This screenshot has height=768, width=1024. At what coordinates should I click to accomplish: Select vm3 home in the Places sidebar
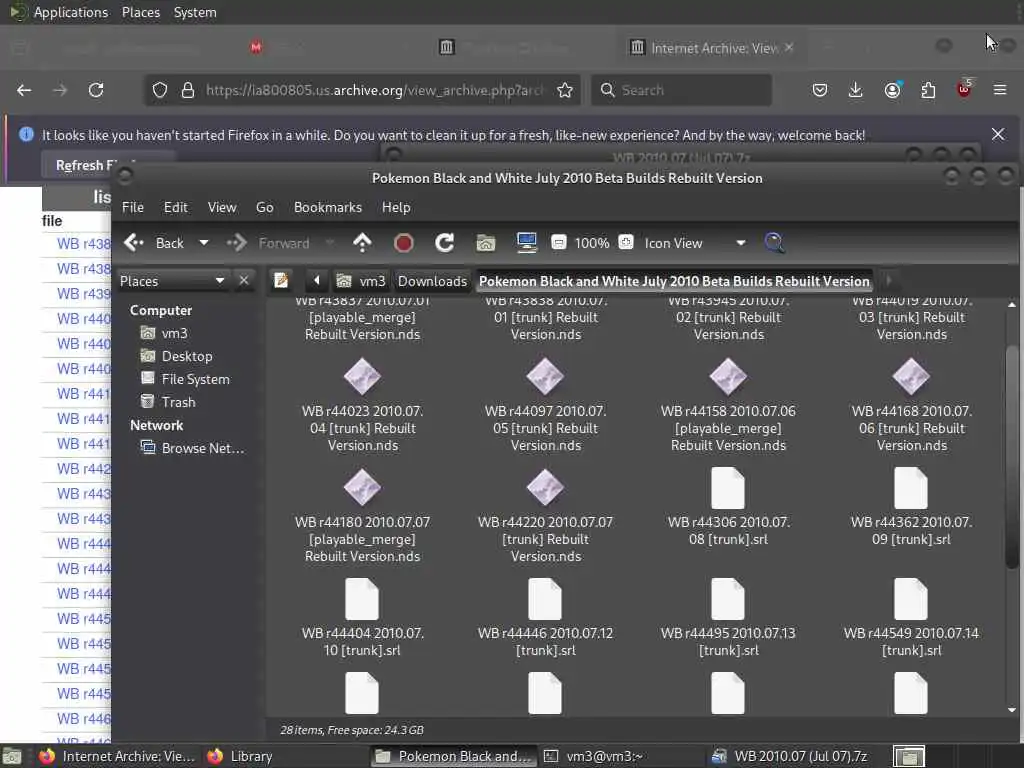tap(164, 333)
